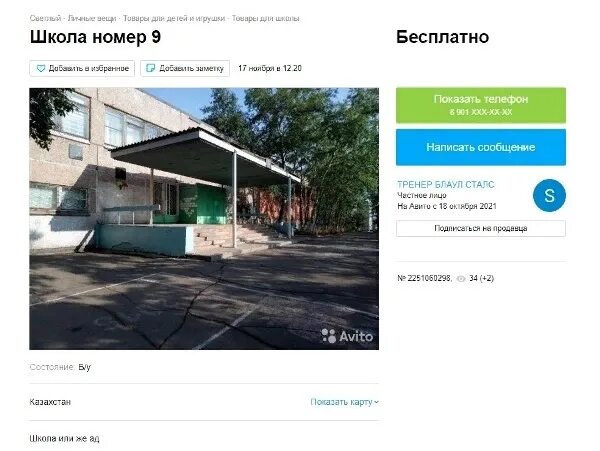
Task: Expand the Показать карту map chevron
Action: 377,402
